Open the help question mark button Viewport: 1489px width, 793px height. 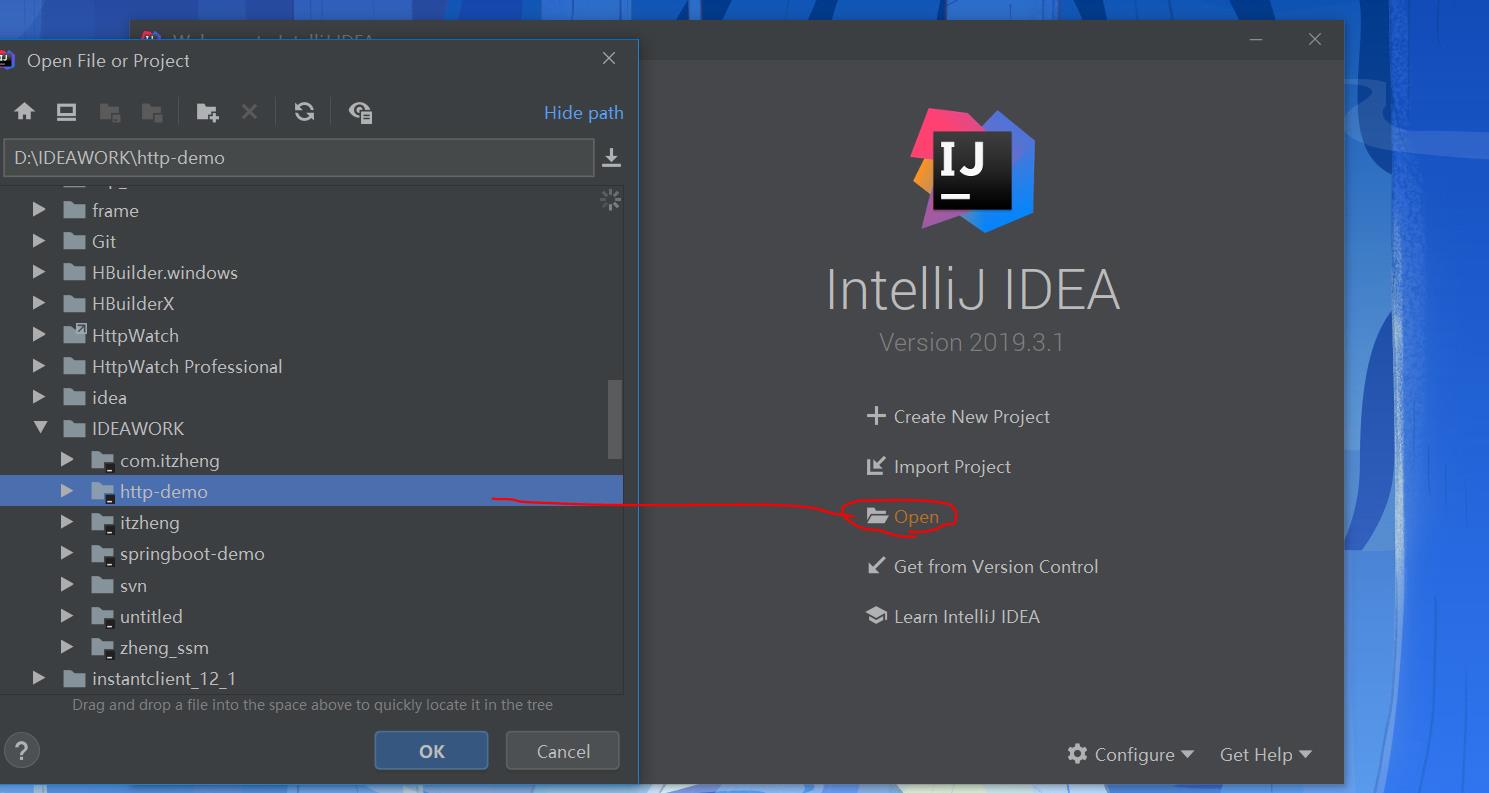22,751
